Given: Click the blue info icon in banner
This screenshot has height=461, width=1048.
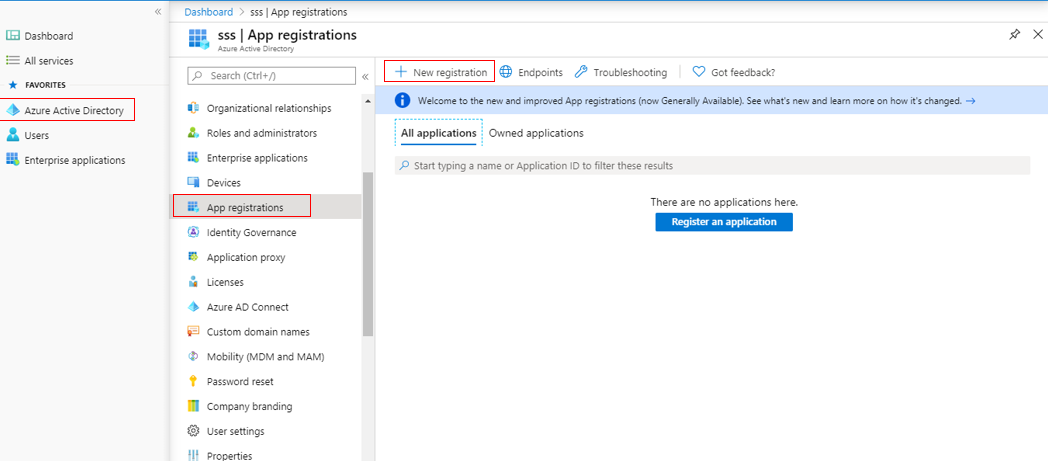Looking at the screenshot, I should click(x=402, y=101).
